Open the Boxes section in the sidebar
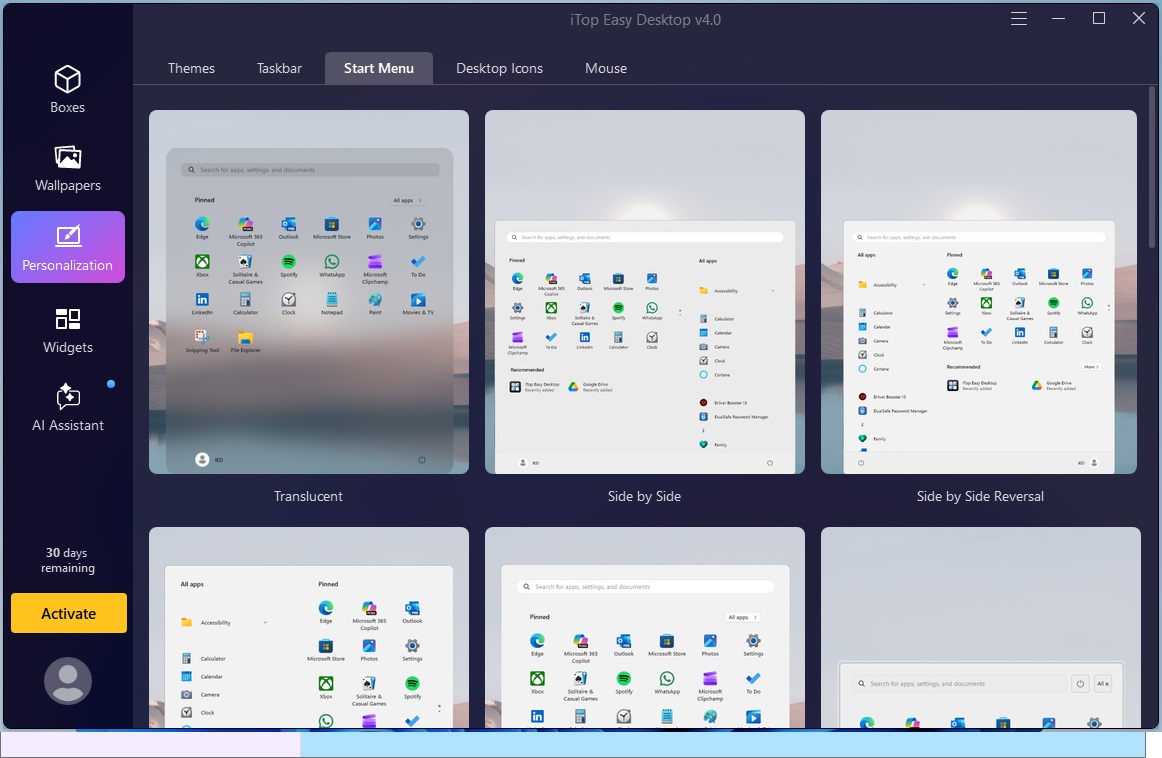The width and height of the screenshot is (1162, 758). (67, 89)
